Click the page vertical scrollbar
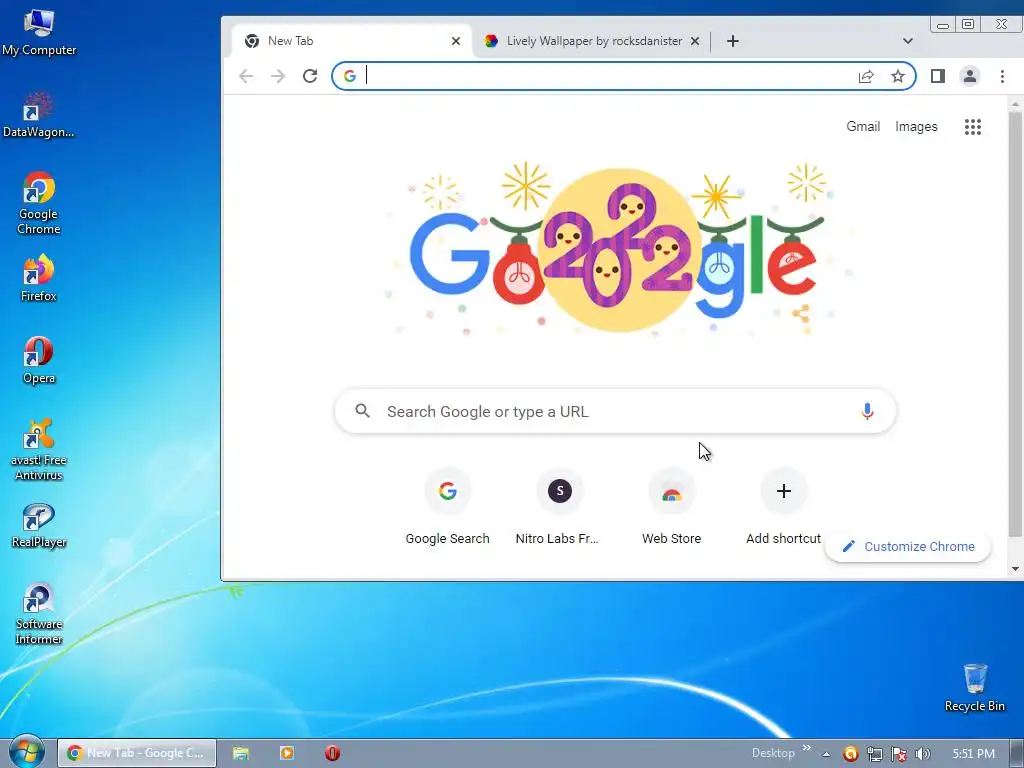The height and width of the screenshot is (768, 1024). (1015, 323)
